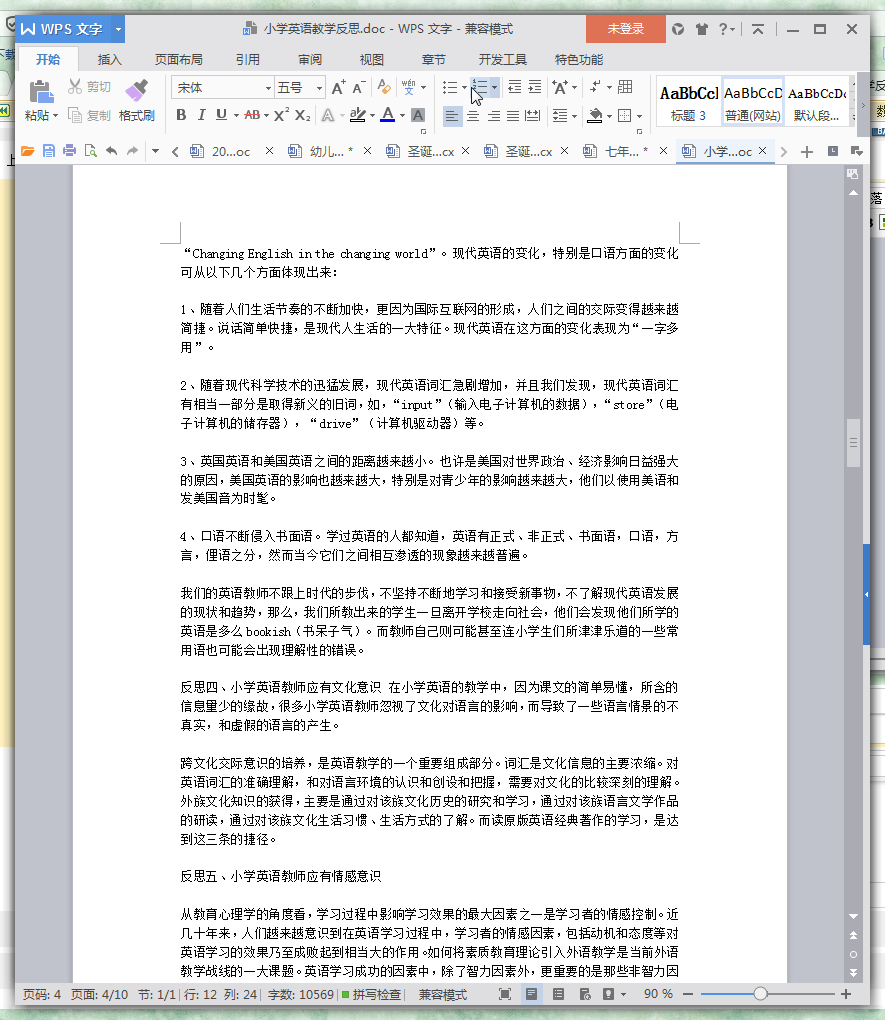Open the 五号 font size dropdown
This screenshot has width=885, height=1020.
click(319, 88)
